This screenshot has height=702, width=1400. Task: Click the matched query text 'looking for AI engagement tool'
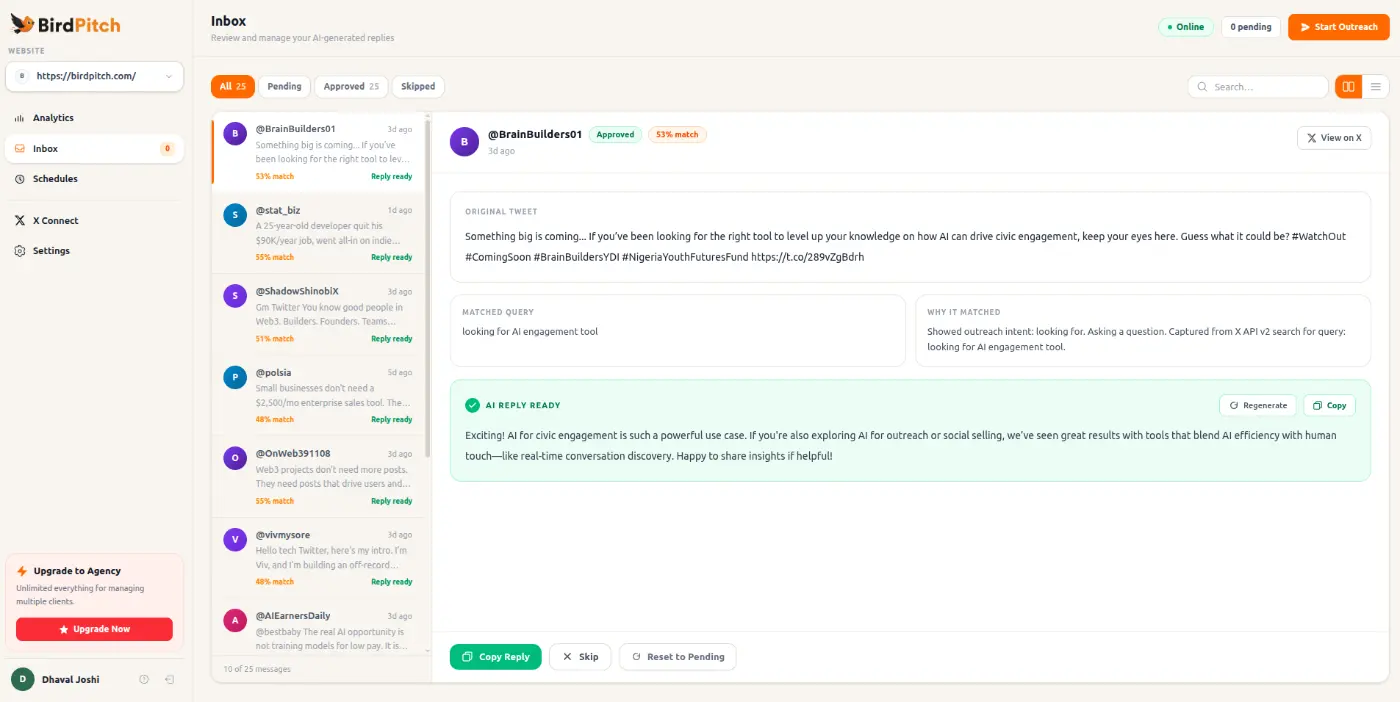pyautogui.click(x=530, y=332)
